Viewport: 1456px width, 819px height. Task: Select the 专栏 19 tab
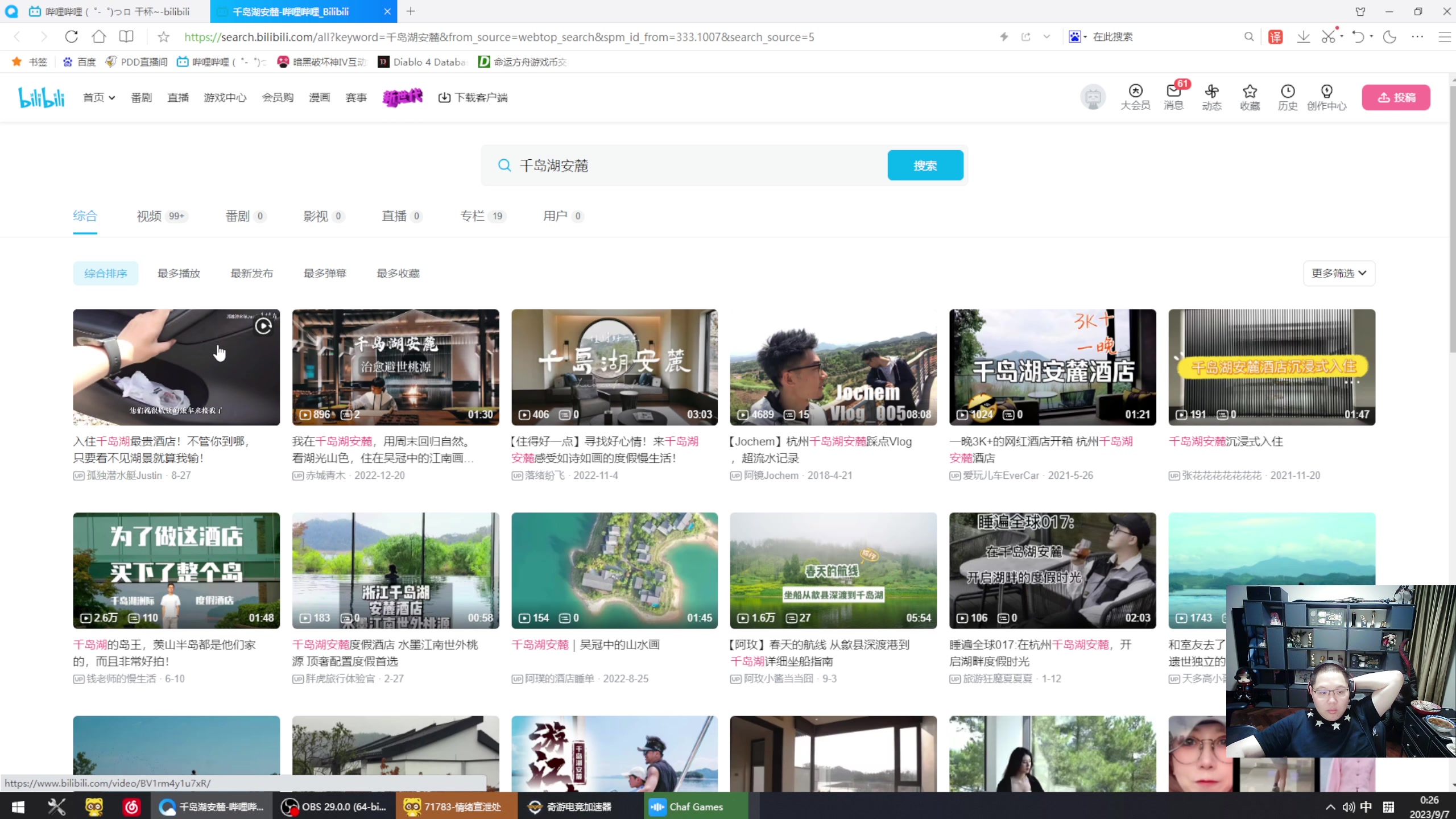click(x=483, y=216)
